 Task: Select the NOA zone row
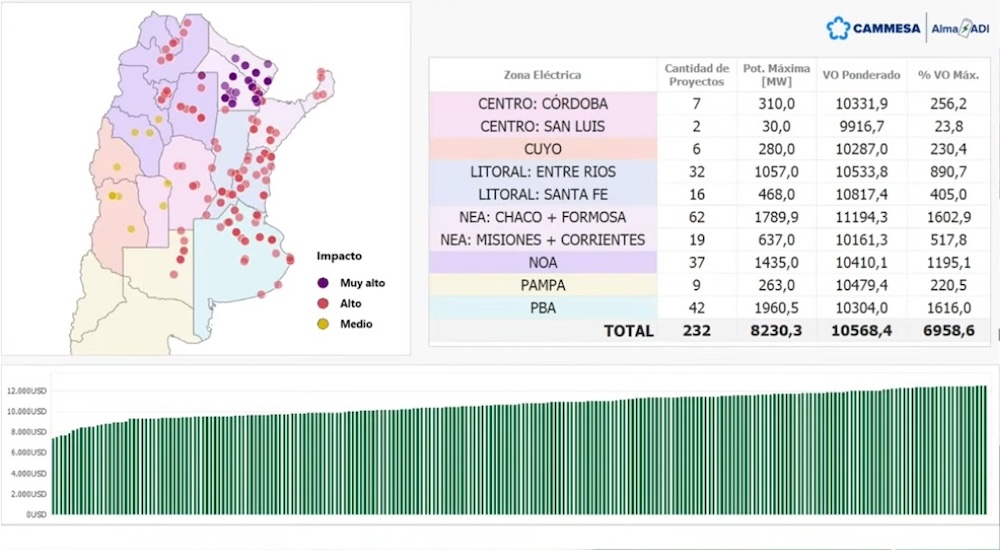tap(710, 262)
